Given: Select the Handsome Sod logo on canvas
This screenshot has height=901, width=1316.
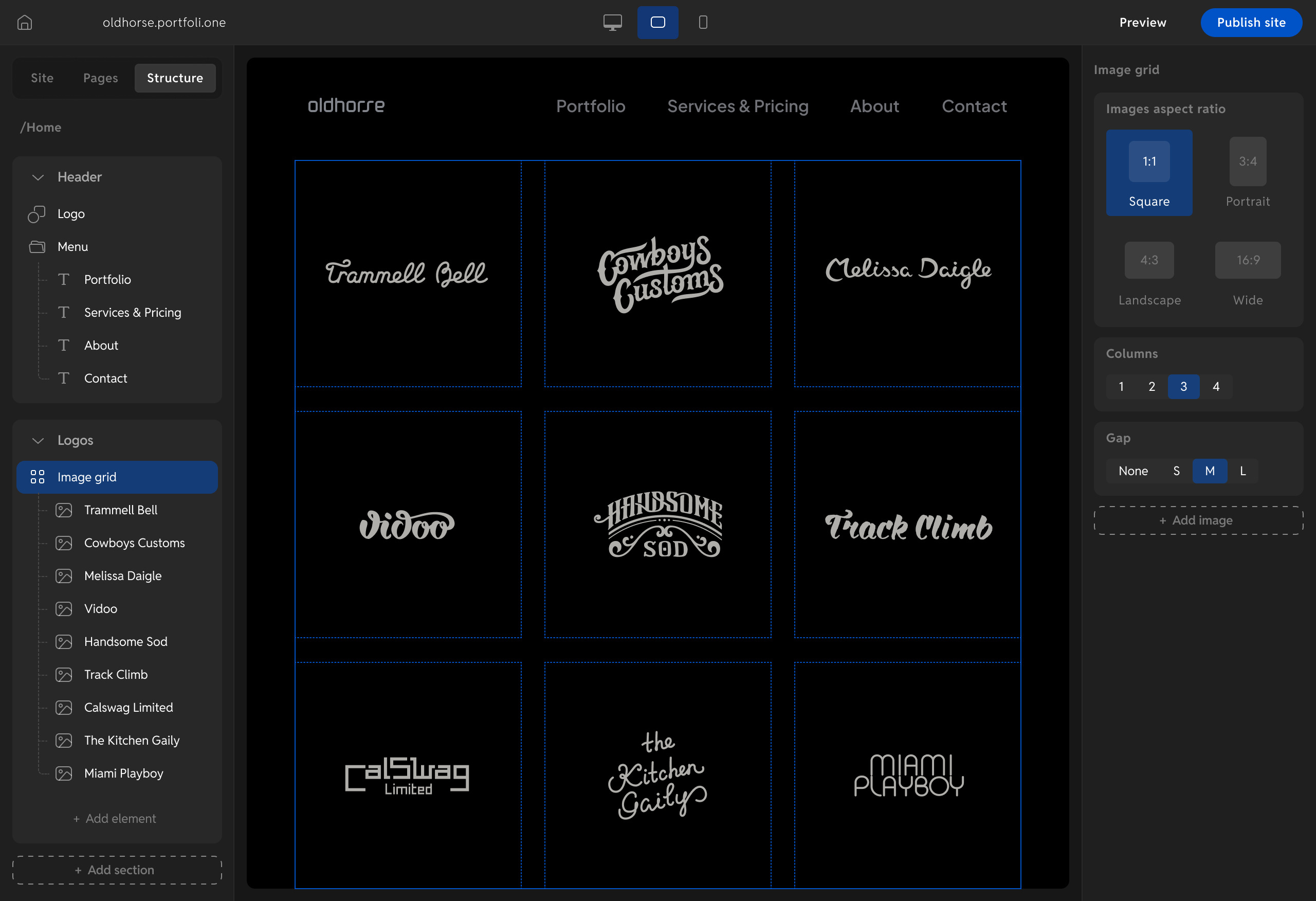Looking at the screenshot, I should pyautogui.click(x=658, y=525).
